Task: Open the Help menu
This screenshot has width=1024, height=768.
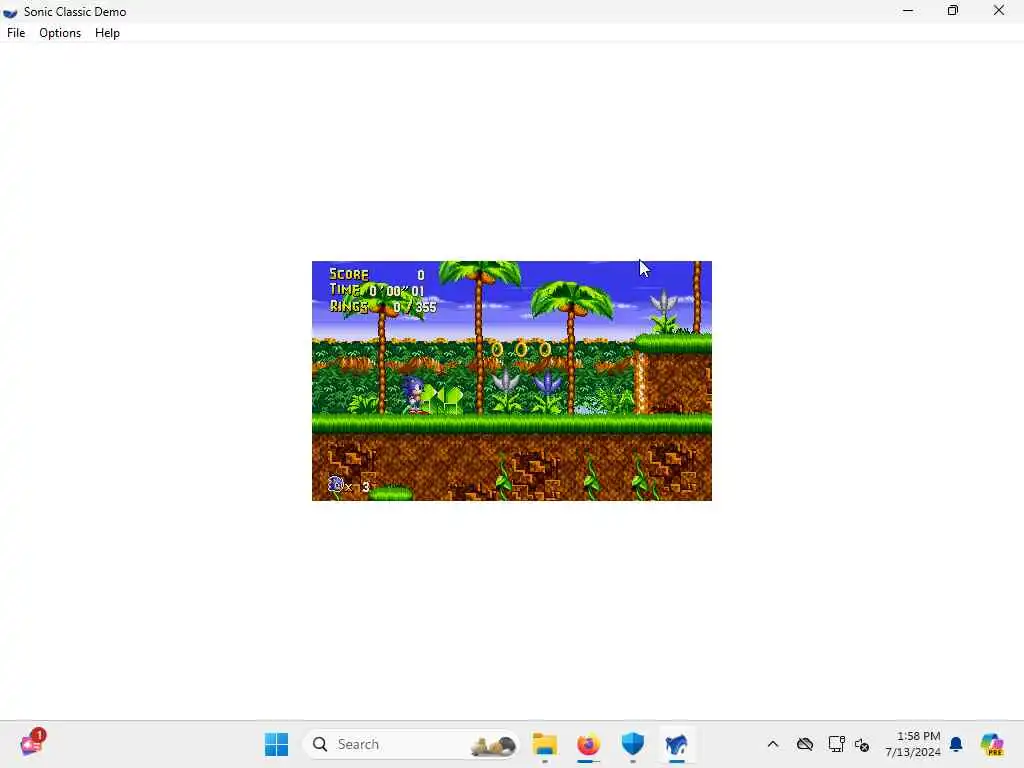Action: tap(107, 33)
